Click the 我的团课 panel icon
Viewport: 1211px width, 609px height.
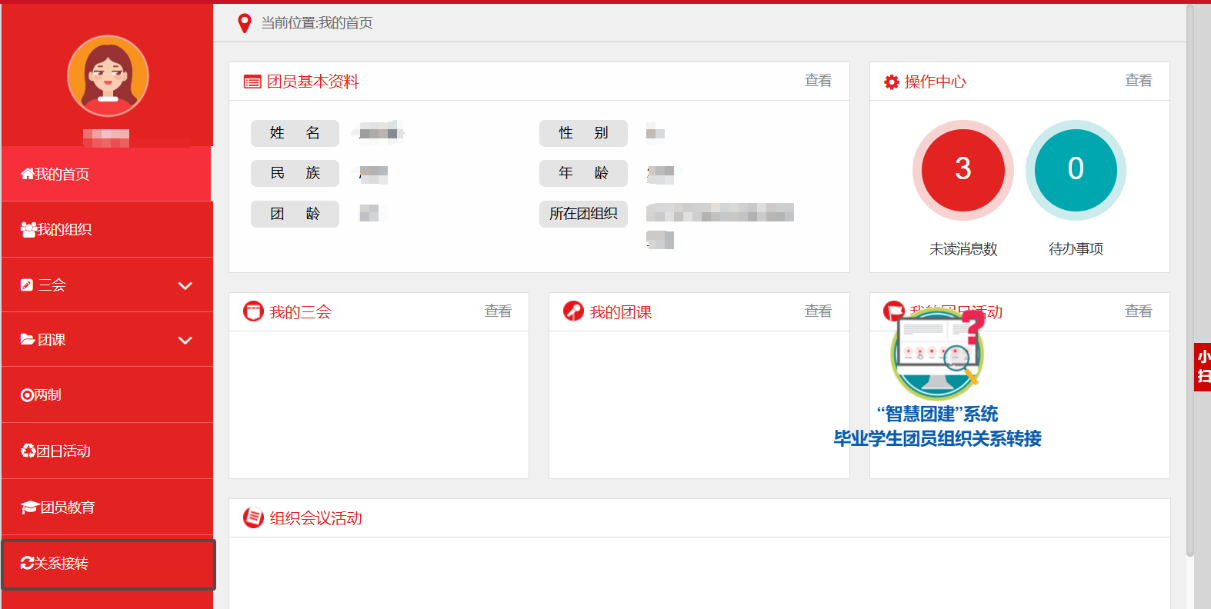(574, 312)
